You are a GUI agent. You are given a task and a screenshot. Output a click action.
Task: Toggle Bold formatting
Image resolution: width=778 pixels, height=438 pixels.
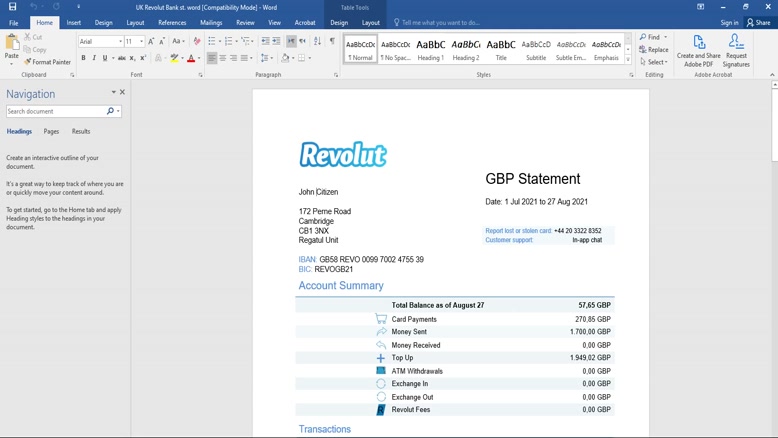(x=83, y=58)
